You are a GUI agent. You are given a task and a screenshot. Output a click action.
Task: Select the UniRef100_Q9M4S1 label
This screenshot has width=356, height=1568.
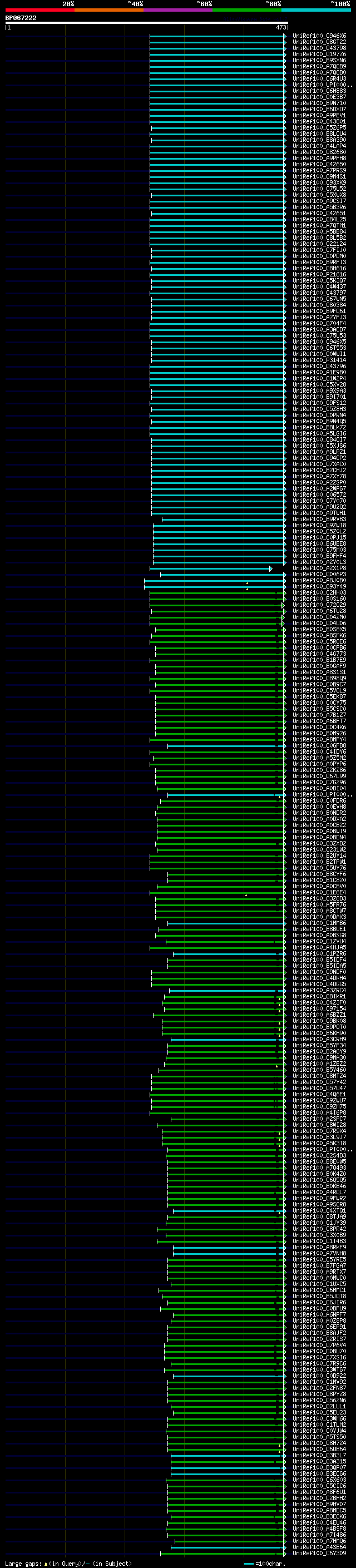coord(319,176)
